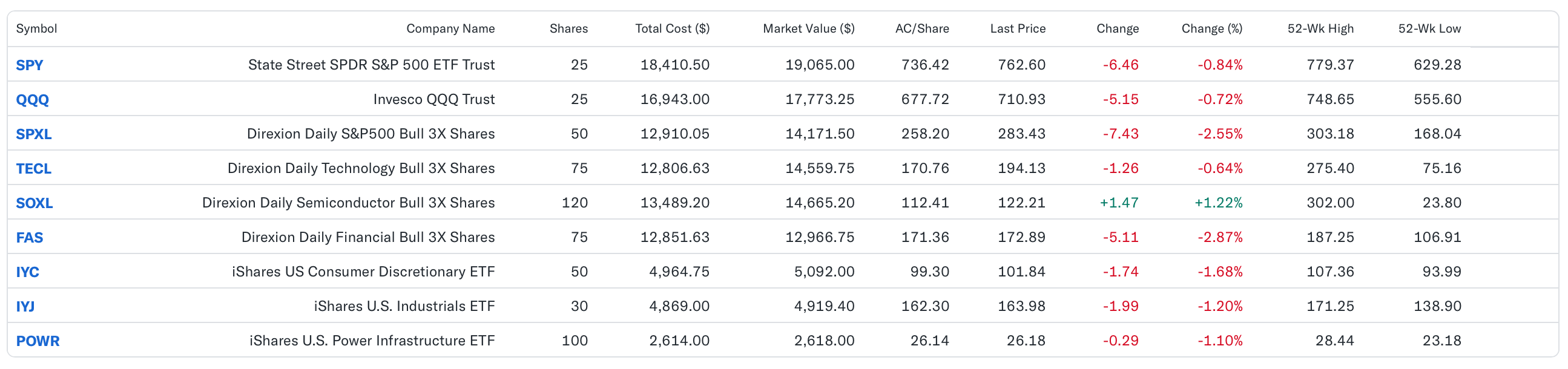Select SOXL positive change +1.47
Viewport: 1568px width, 369px height.
[1119, 203]
